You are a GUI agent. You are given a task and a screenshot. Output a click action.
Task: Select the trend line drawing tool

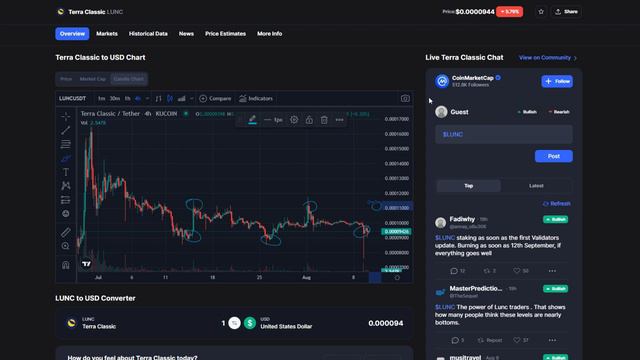65,131
